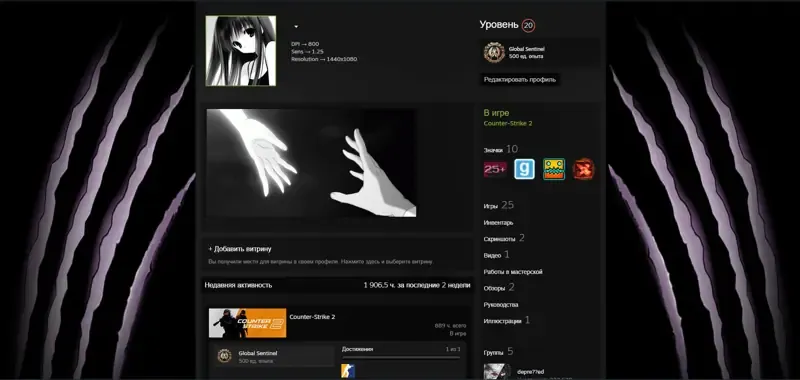Screen dimensions: 800x380
Task: Click Counter-Strike 2 under В игре
Action: (508, 123)
